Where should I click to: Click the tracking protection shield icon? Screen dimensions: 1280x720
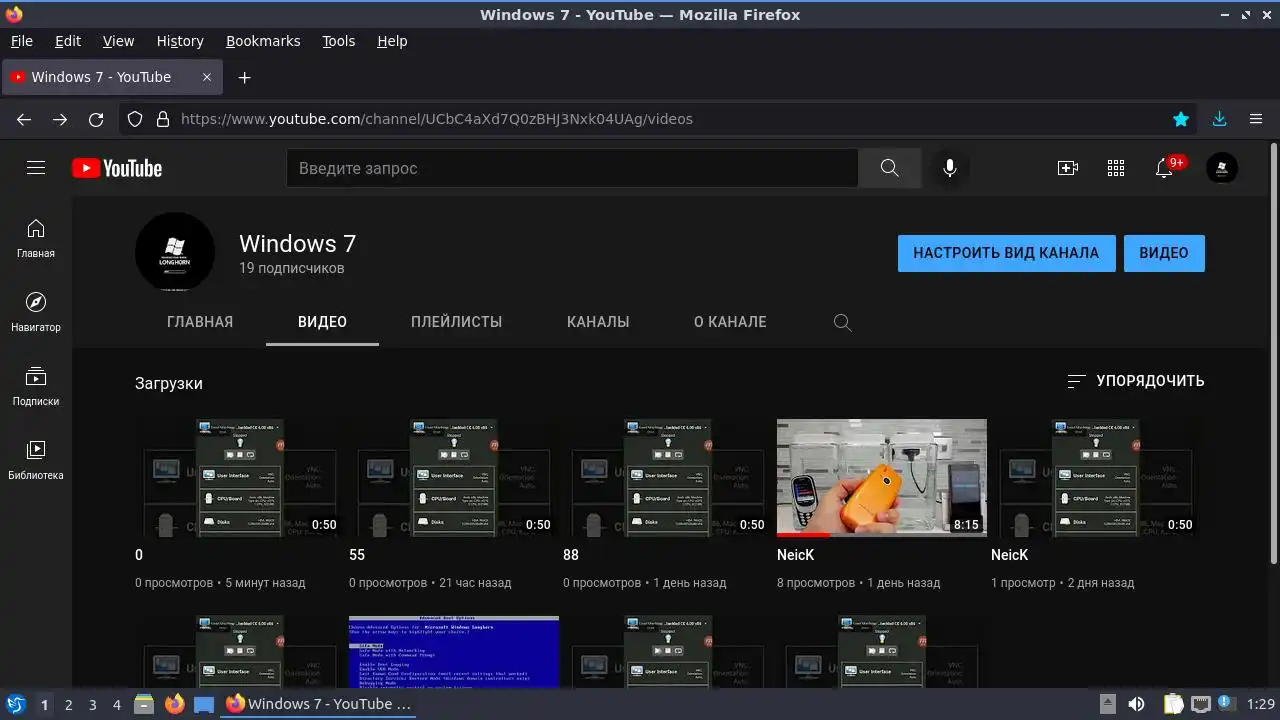click(135, 119)
